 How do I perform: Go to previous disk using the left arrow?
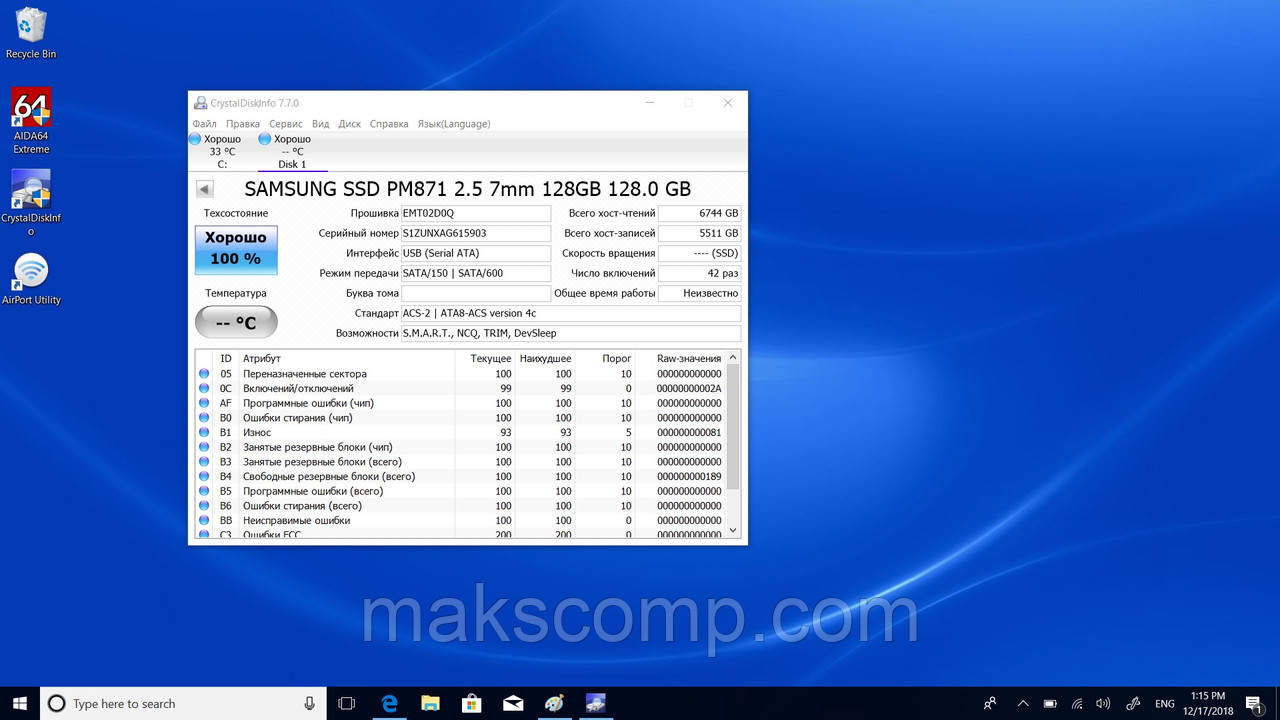(205, 189)
